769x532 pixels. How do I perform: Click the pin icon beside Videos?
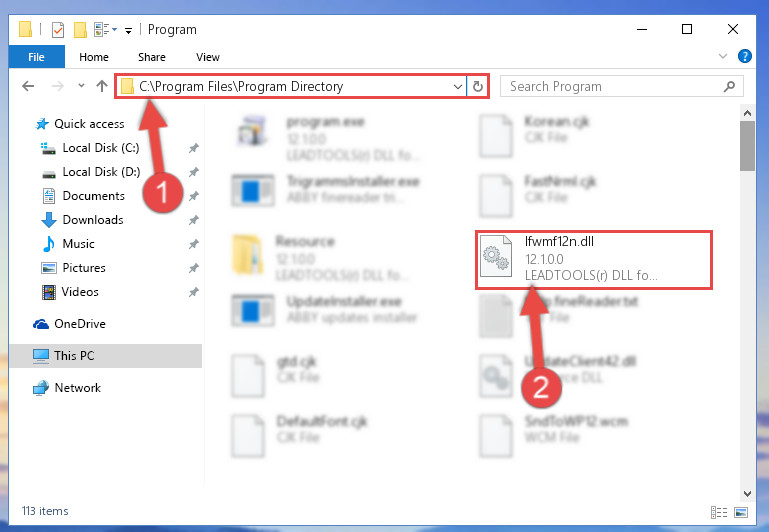(x=194, y=292)
